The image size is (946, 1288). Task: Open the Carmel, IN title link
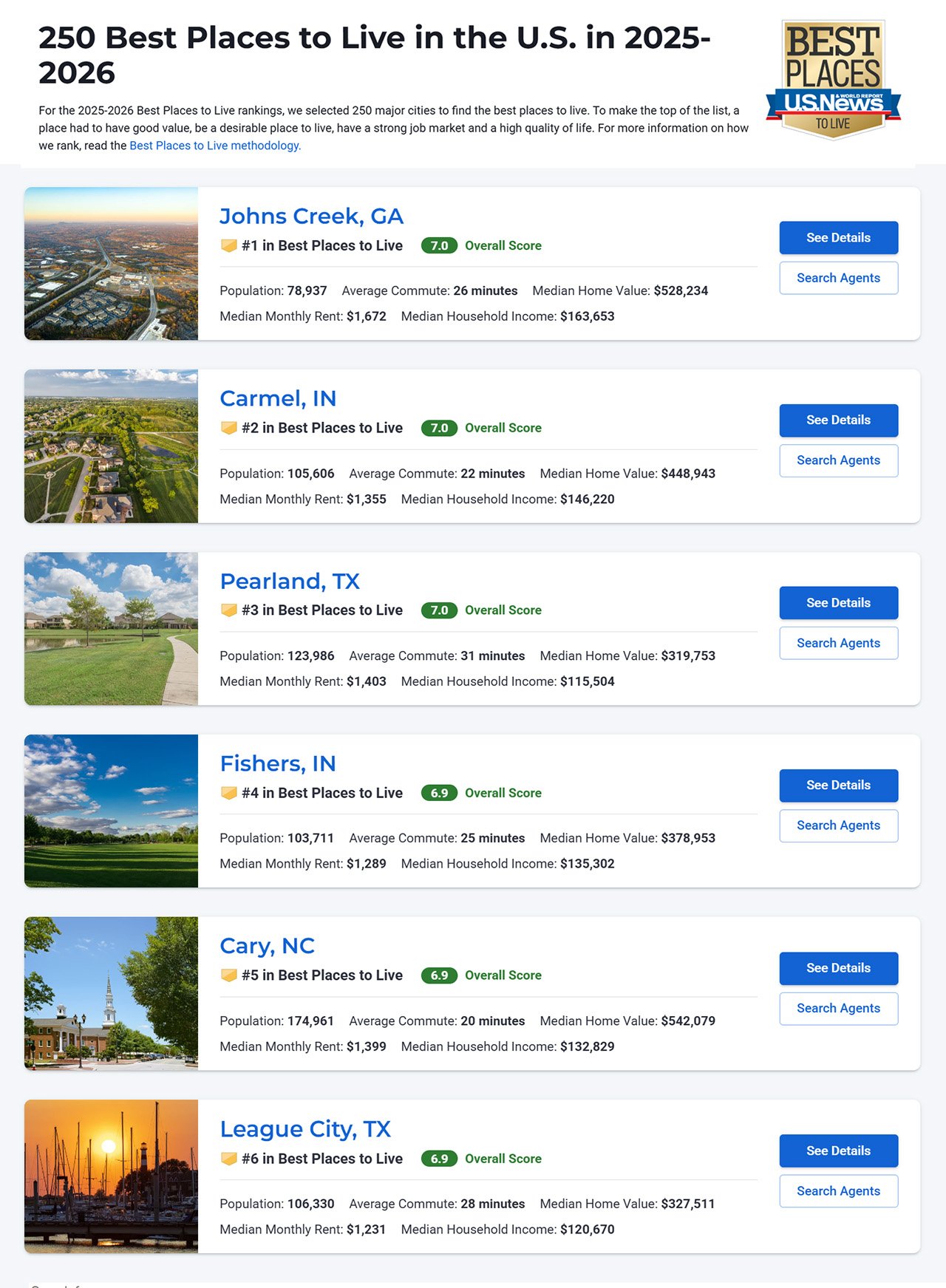coord(278,398)
